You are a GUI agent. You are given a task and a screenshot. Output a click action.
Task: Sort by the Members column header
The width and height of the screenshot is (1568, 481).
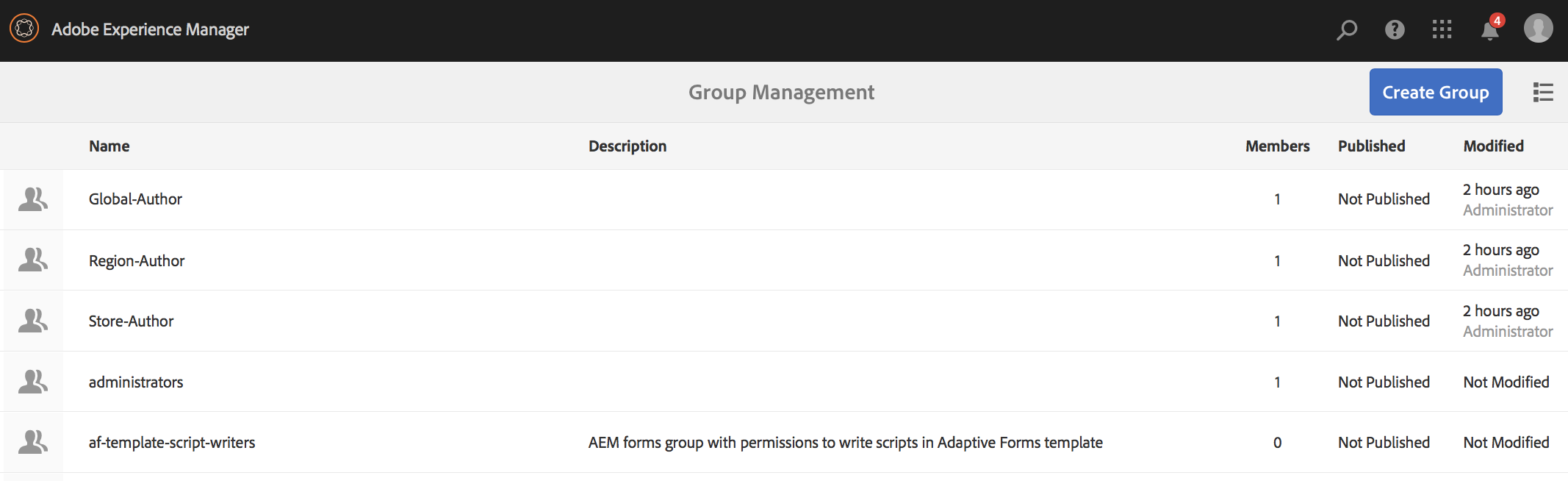[1277, 146]
